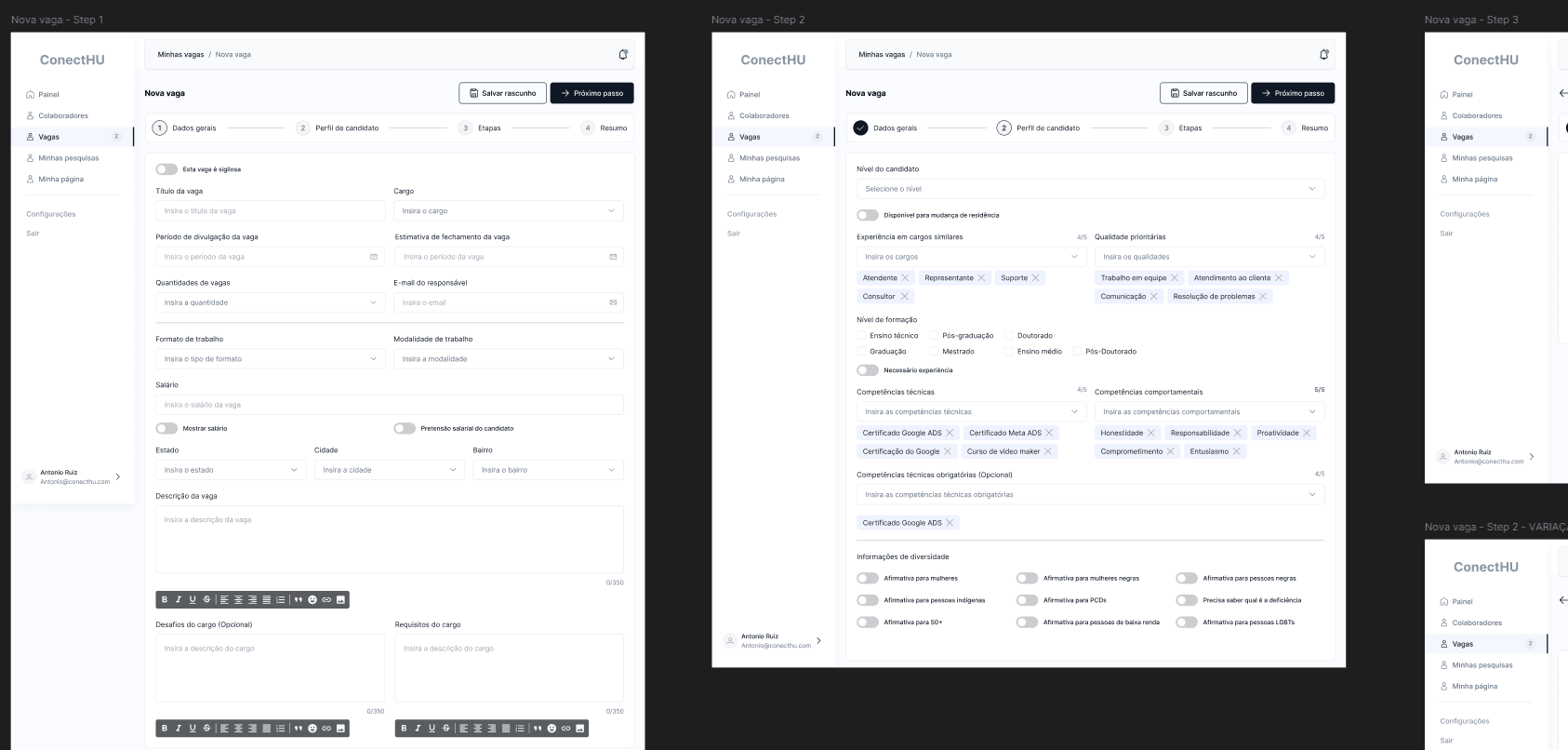Open notifications bell in Step 2 frame
This screenshot has width=1568, height=750.
pyautogui.click(x=1324, y=54)
